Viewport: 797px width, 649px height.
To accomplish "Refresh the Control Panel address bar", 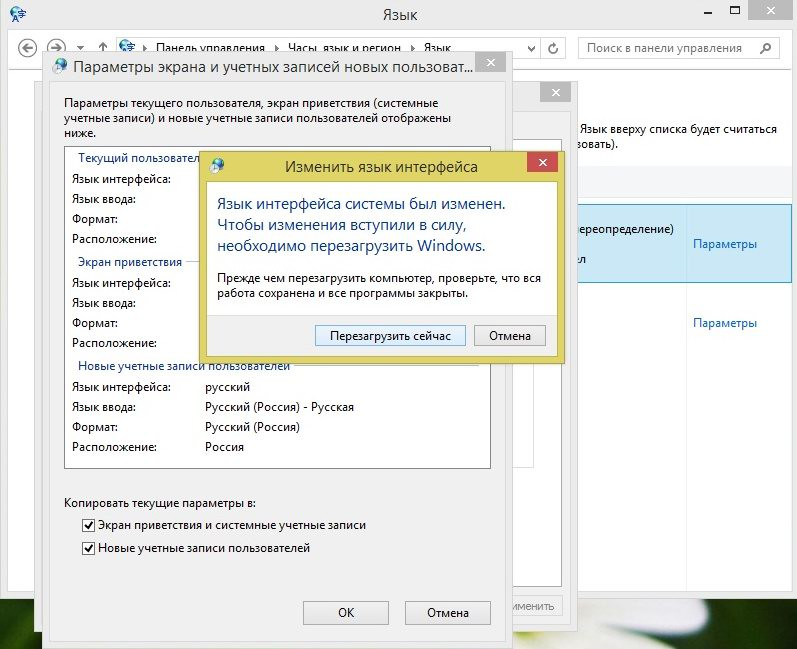I will (553, 47).
